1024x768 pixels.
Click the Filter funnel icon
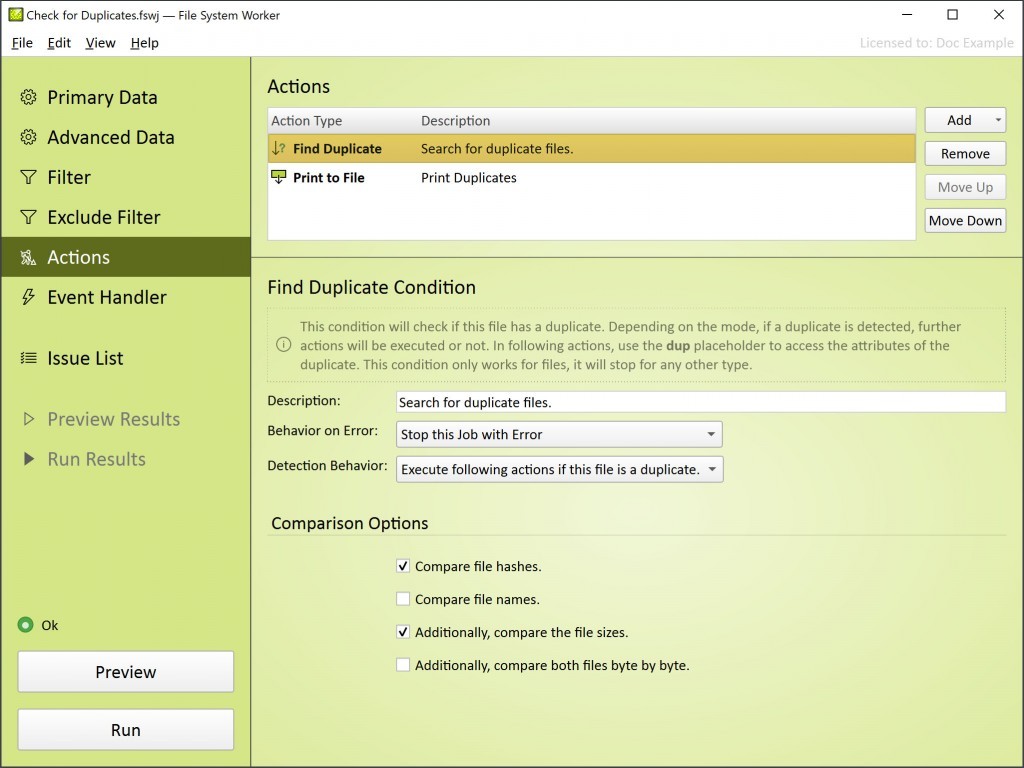tap(29, 177)
